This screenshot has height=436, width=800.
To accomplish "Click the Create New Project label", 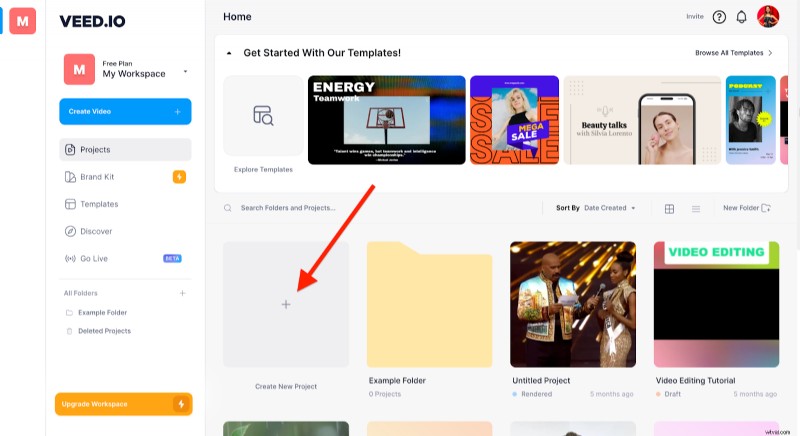I will click(286, 387).
